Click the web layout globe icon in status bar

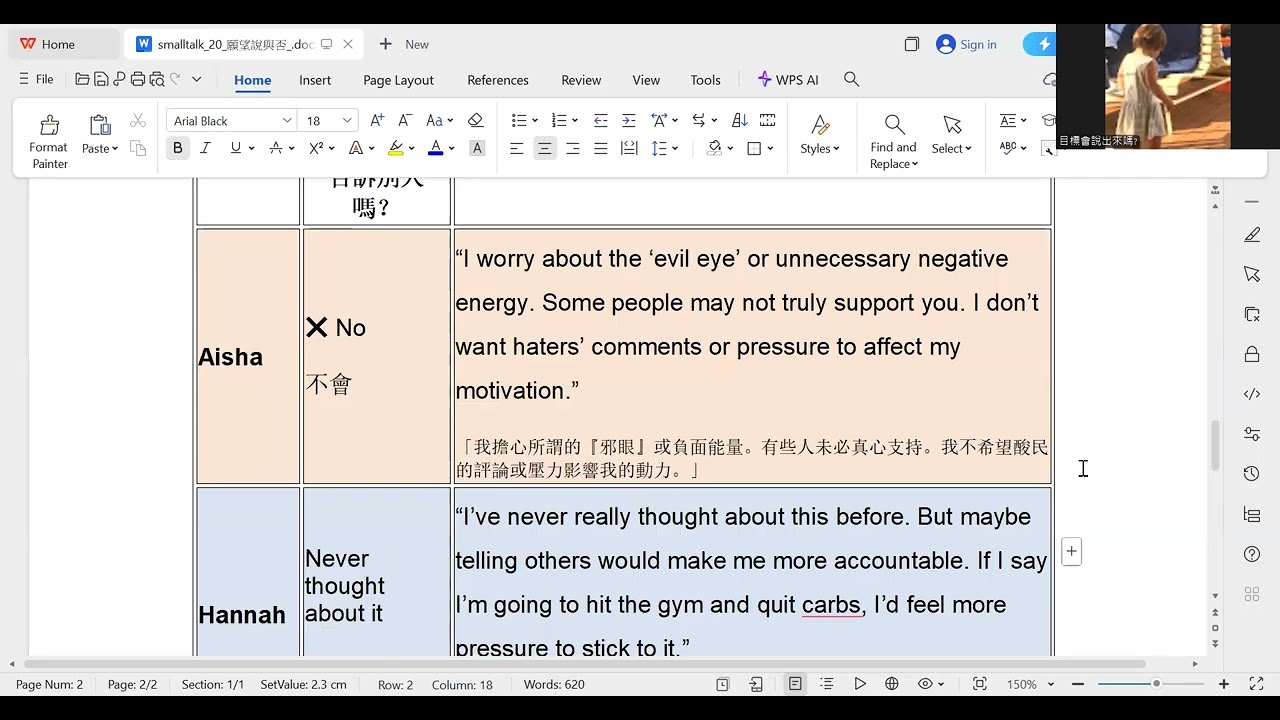point(892,684)
